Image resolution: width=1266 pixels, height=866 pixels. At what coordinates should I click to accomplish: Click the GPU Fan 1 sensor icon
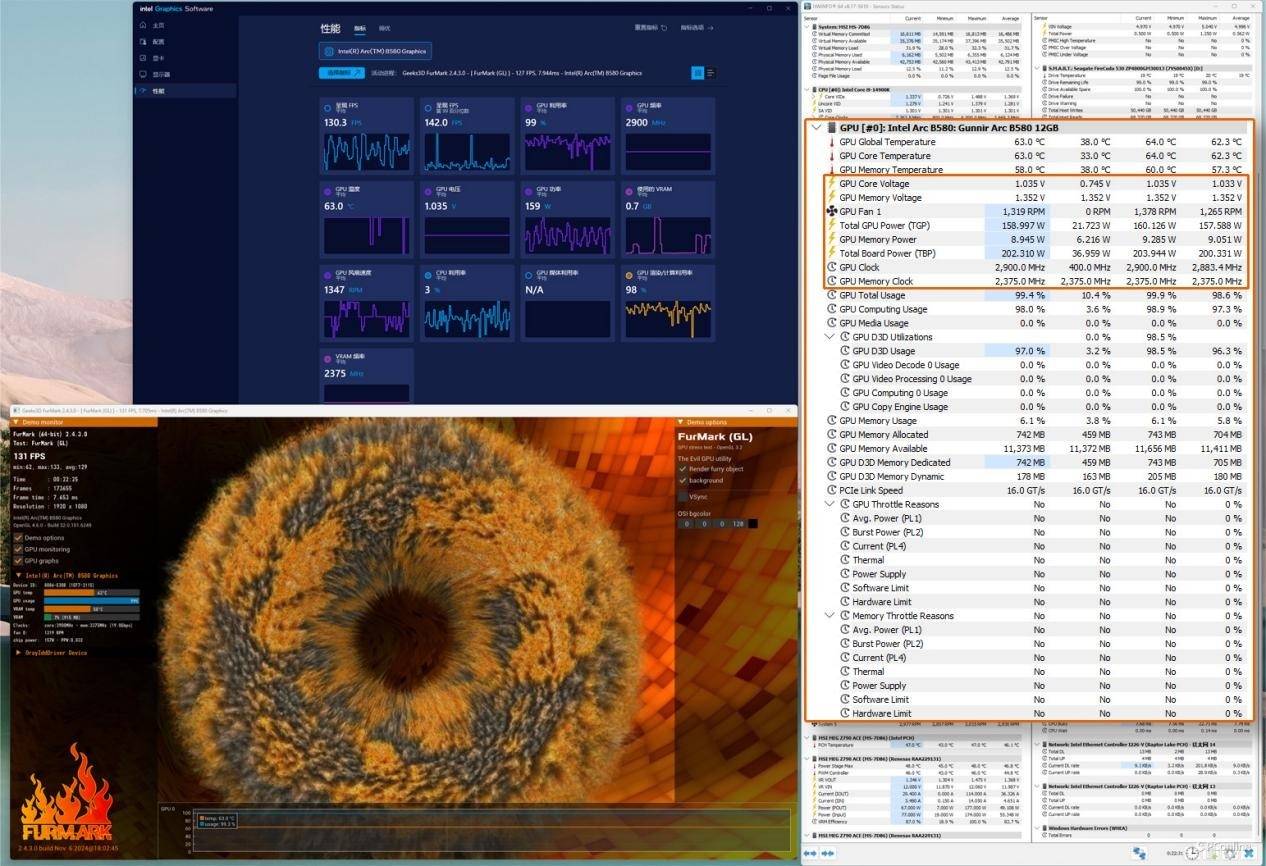pos(831,212)
